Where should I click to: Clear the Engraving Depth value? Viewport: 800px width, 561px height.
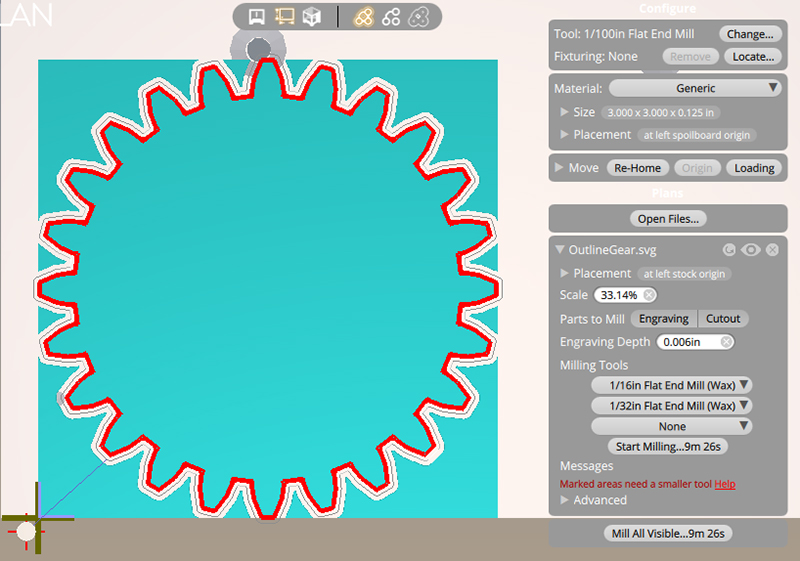726,342
